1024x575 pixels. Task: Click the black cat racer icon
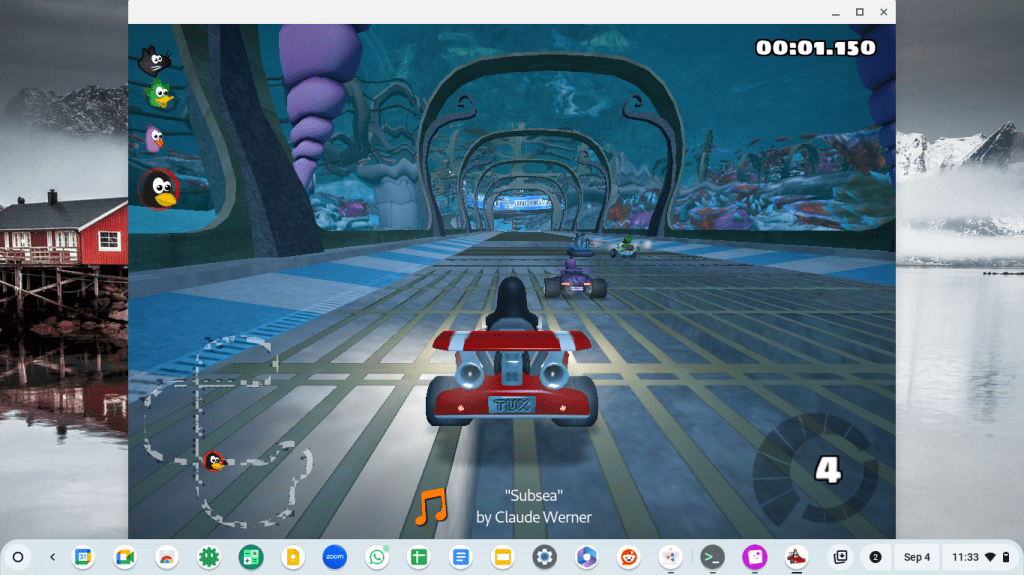(x=153, y=61)
